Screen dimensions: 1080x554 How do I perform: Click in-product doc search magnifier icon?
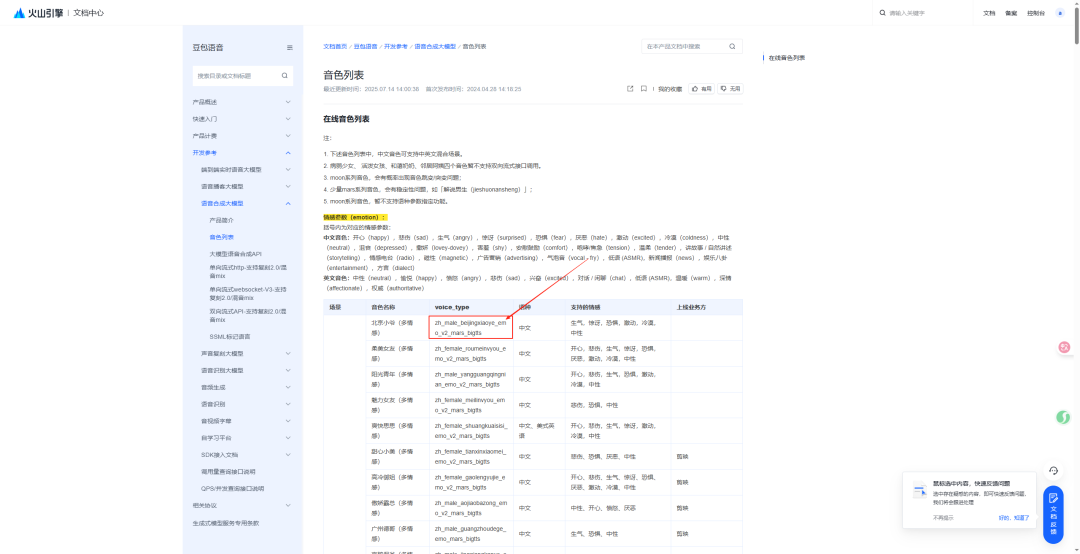point(732,46)
